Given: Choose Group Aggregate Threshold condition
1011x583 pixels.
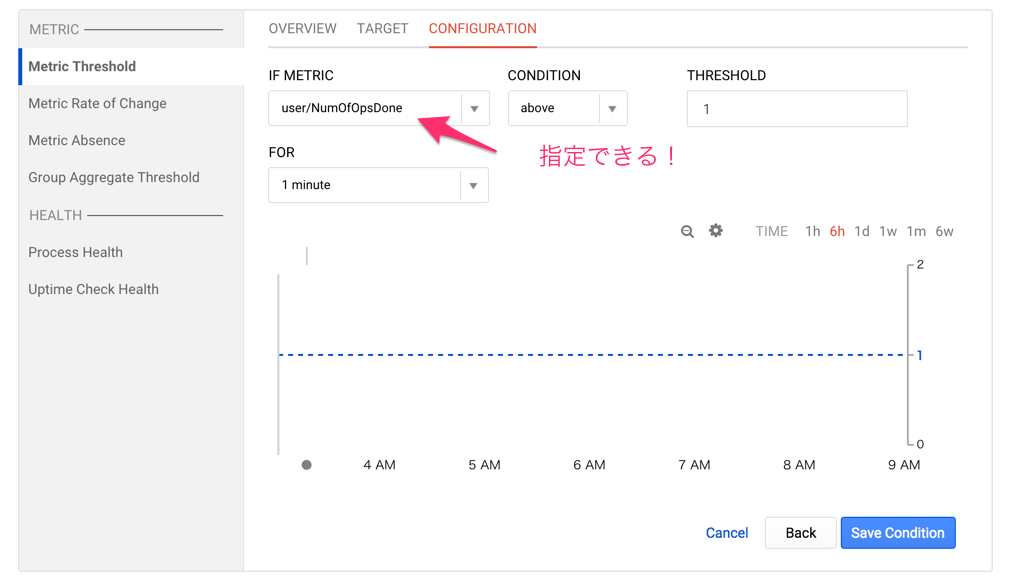Looking at the screenshot, I should 116,177.
